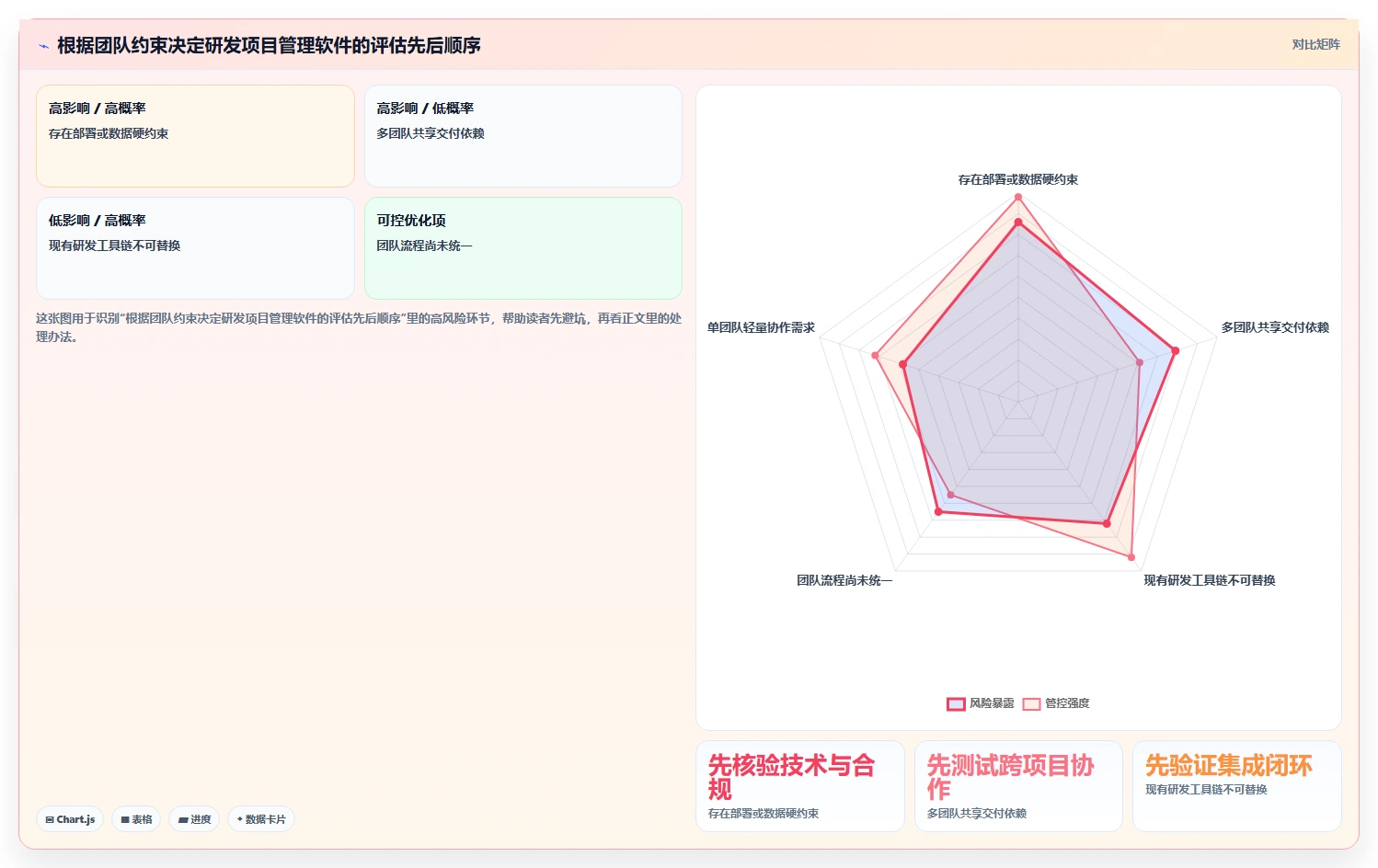
Task: Click radar axis label 现有研发工具链不可替换
Action: pos(1210,580)
